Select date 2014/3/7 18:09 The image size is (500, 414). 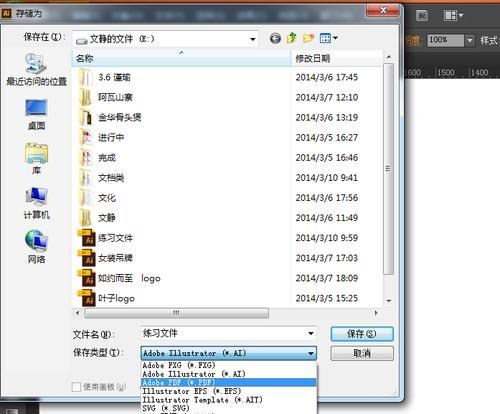pos(326,278)
